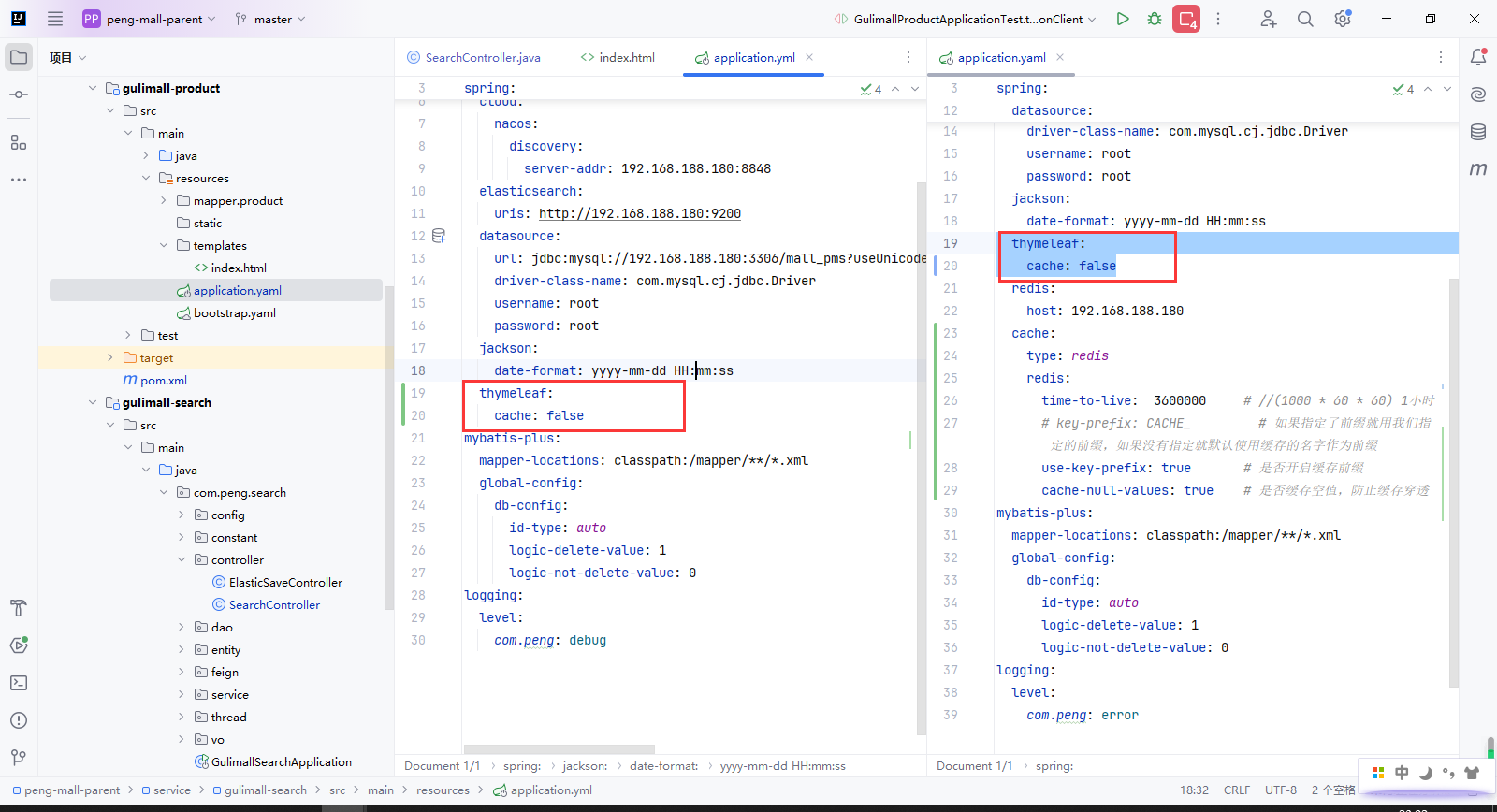The width and height of the screenshot is (1497, 812).
Task: Collapse gulimall-product module node
Action: click(x=93, y=88)
